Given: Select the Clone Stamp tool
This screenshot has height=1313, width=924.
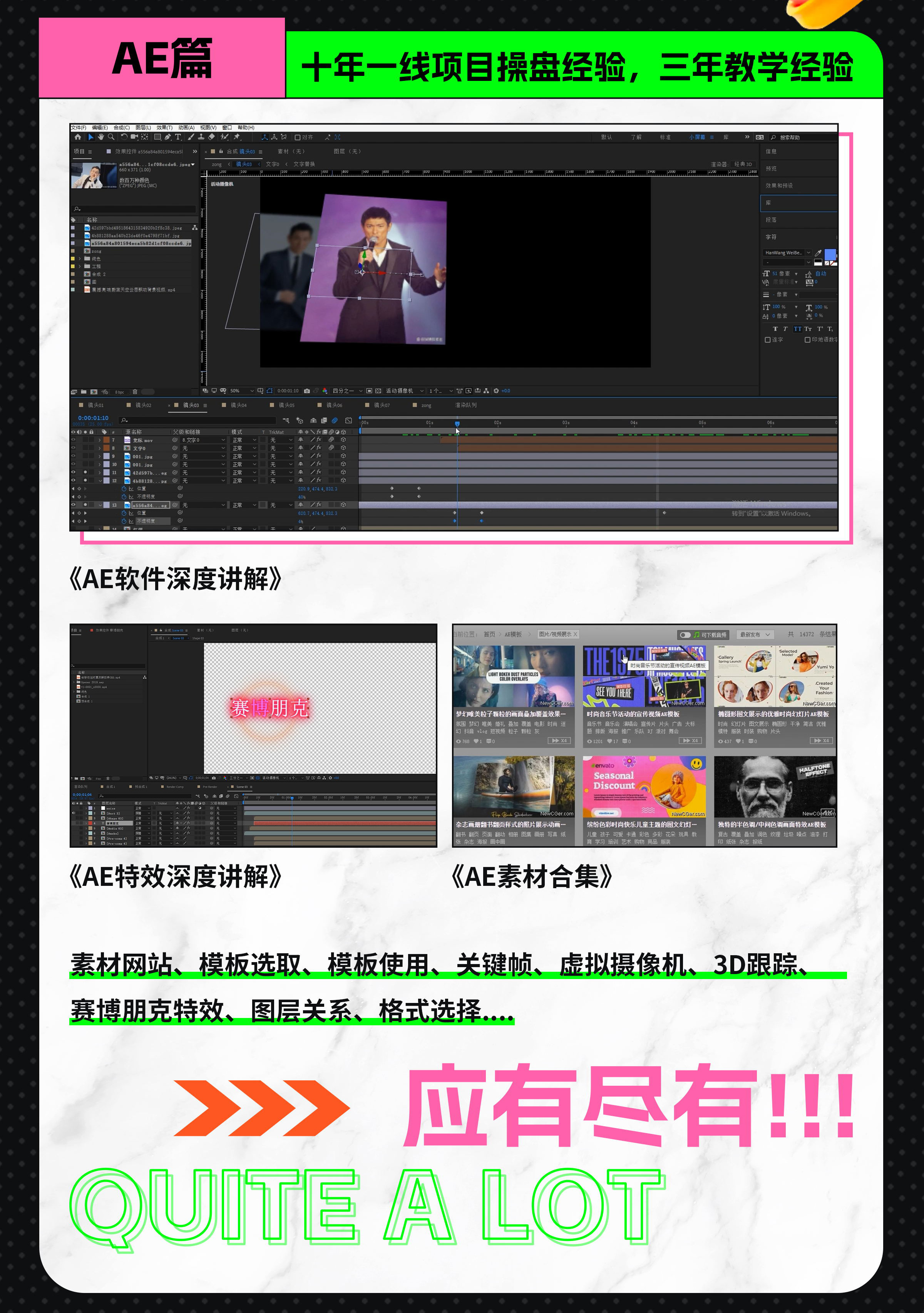Looking at the screenshot, I should point(201,137).
